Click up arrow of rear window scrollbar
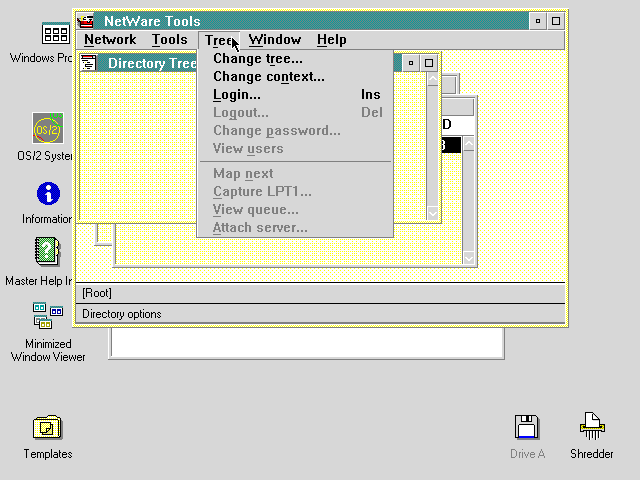 click(x=469, y=144)
